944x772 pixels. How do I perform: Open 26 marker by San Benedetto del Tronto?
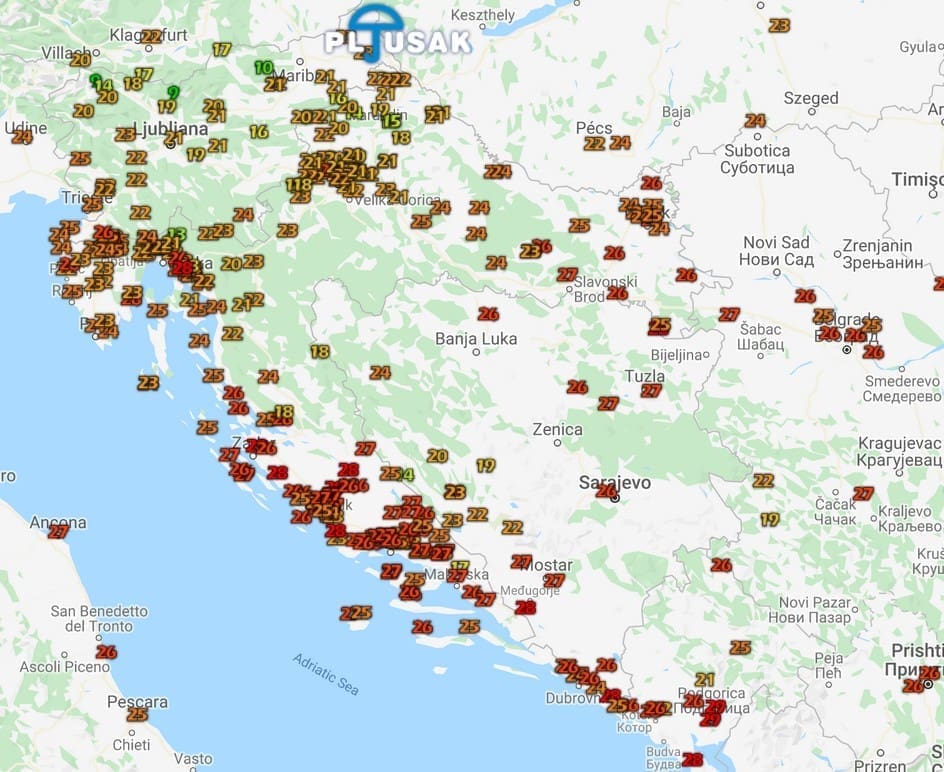(106, 652)
